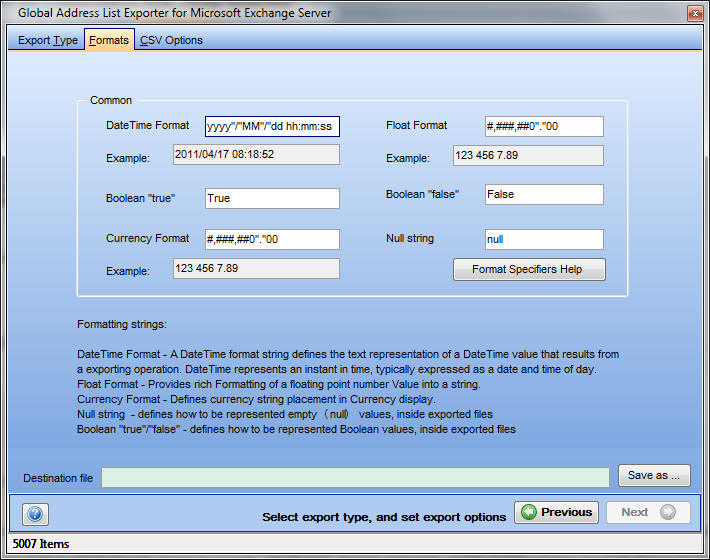Click the Destination file field
The image size is (710, 560).
click(355, 478)
